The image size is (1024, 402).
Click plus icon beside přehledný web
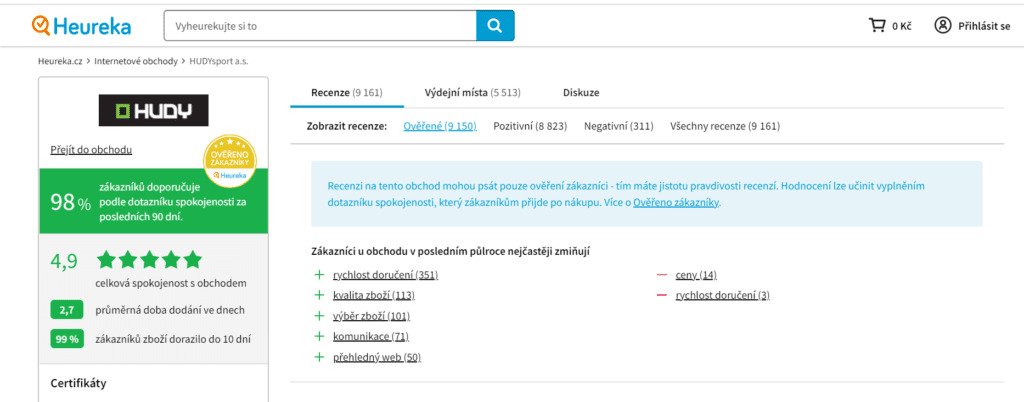tap(319, 357)
